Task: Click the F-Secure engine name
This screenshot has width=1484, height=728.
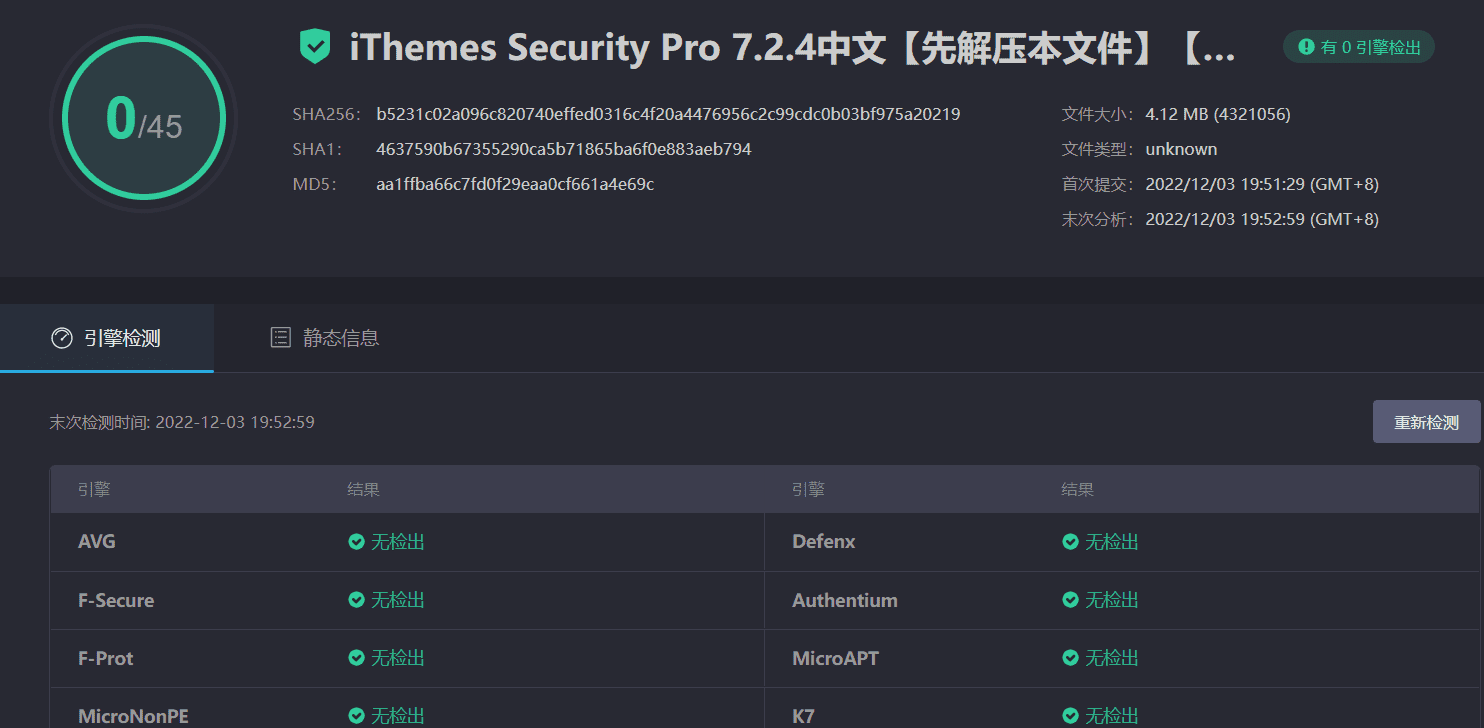Action: [x=116, y=600]
